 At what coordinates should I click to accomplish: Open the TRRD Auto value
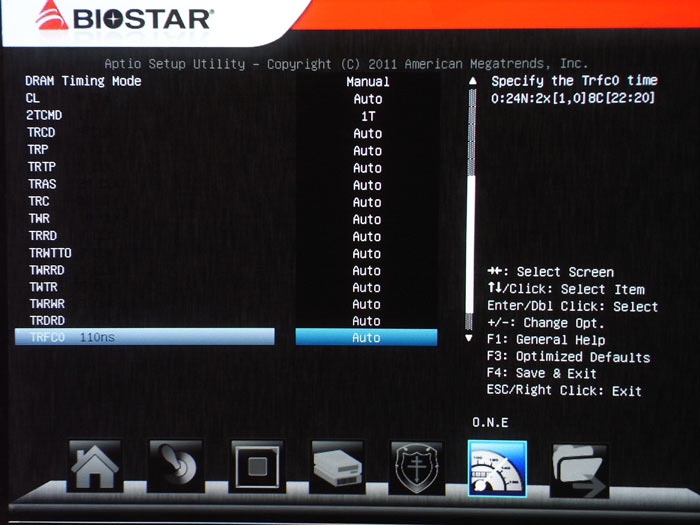[x=367, y=236]
